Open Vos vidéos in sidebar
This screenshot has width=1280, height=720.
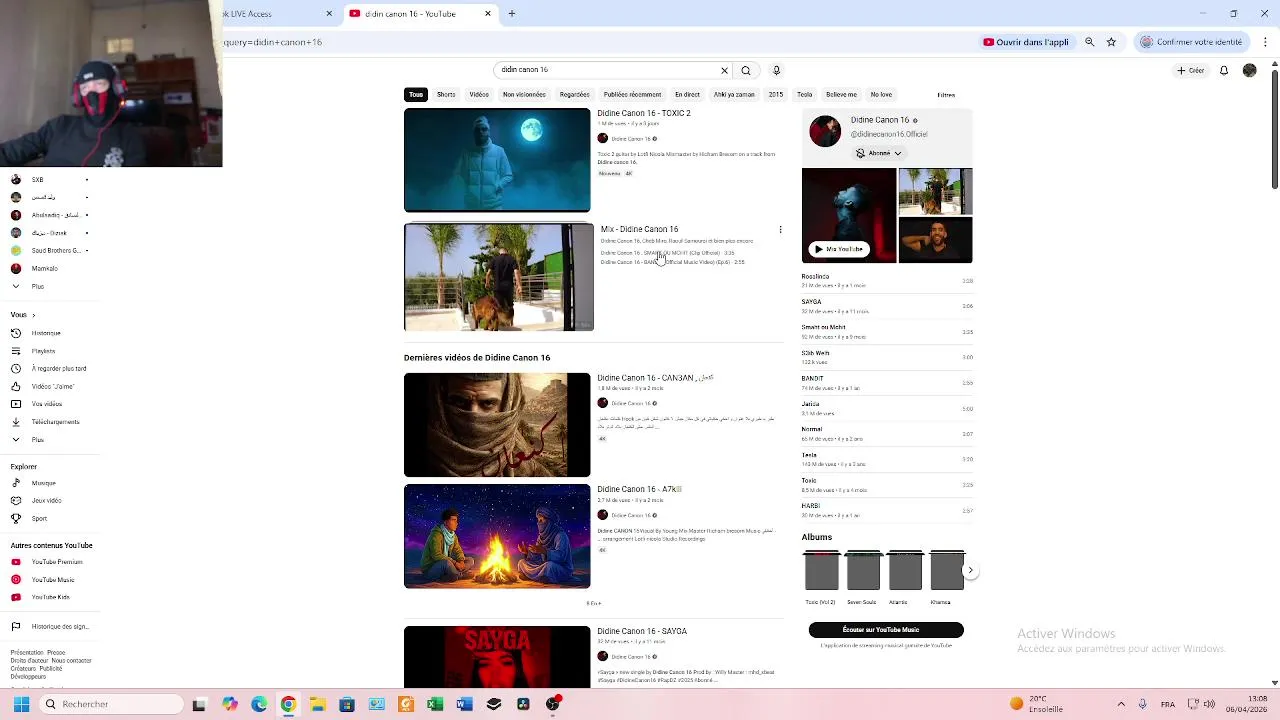(x=47, y=404)
